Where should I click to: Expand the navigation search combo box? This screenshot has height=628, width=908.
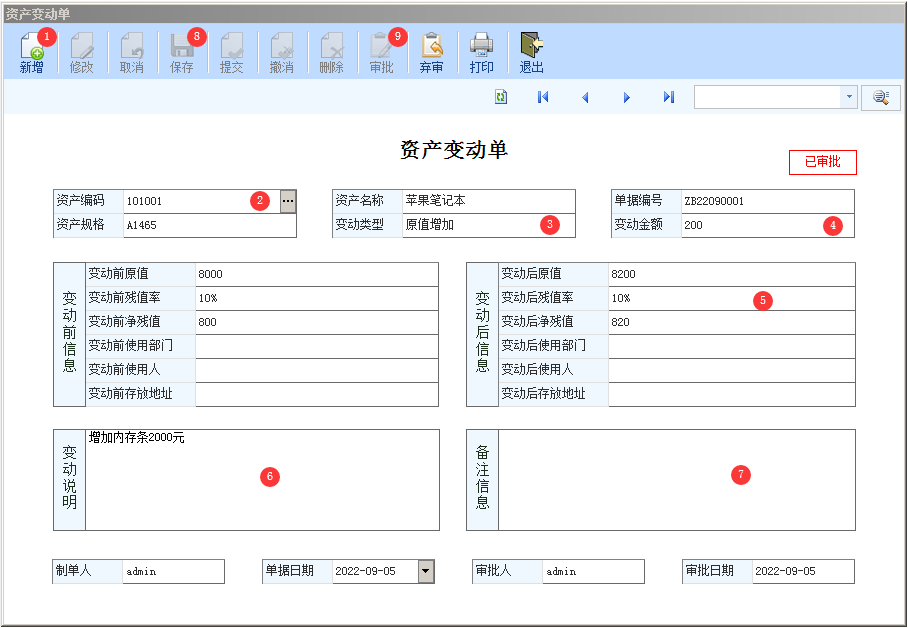[x=849, y=97]
